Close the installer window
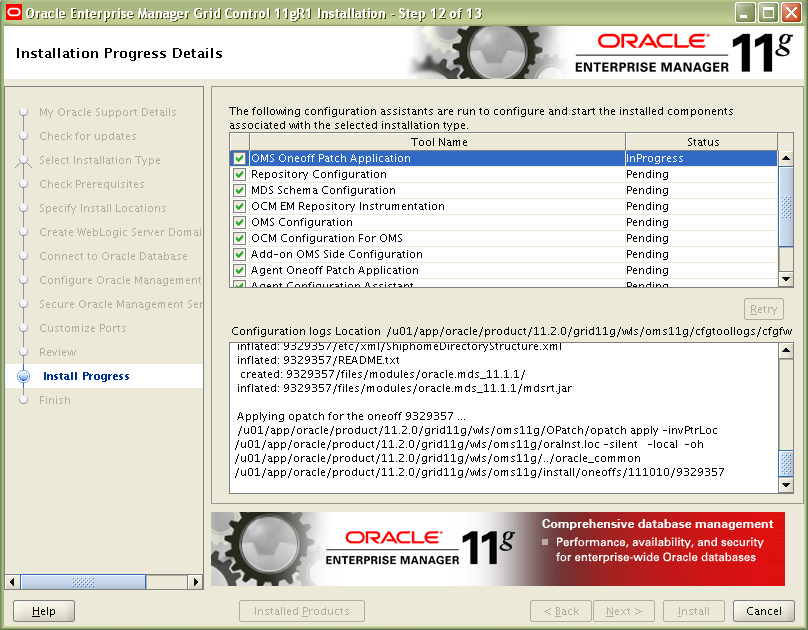The width and height of the screenshot is (808, 630). point(792,12)
